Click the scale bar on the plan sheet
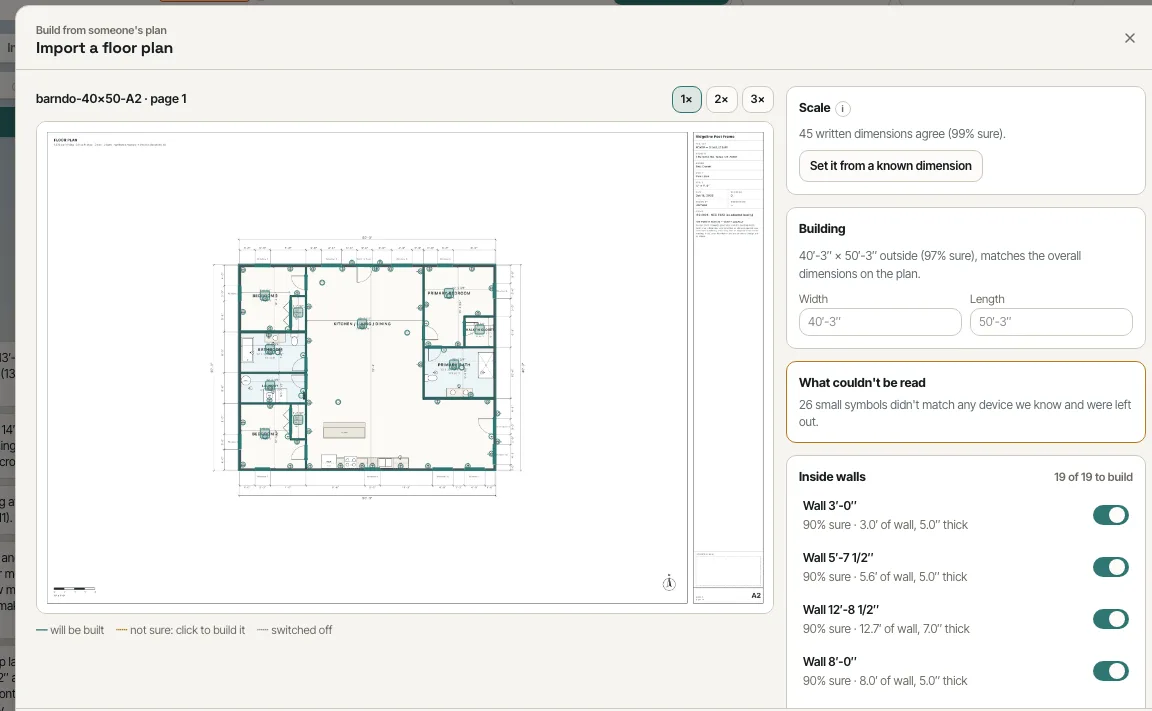Image resolution: width=1152 pixels, height=711 pixels. [x=74, y=589]
